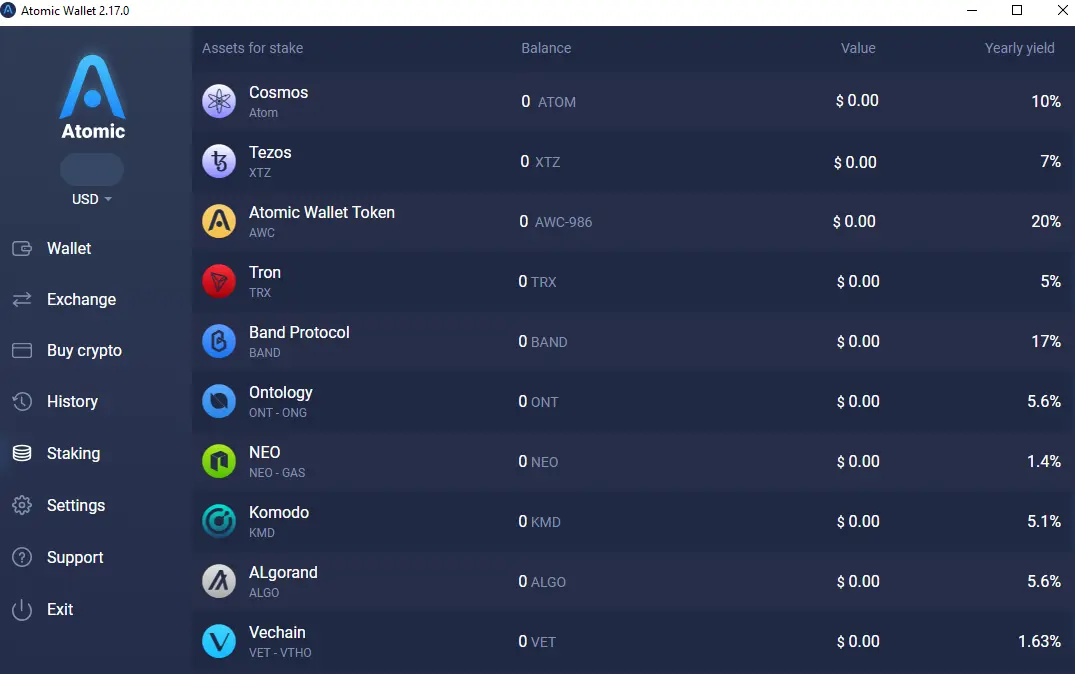
Task: Click the $ 0.00 value for Tezos
Action: click(x=855, y=163)
